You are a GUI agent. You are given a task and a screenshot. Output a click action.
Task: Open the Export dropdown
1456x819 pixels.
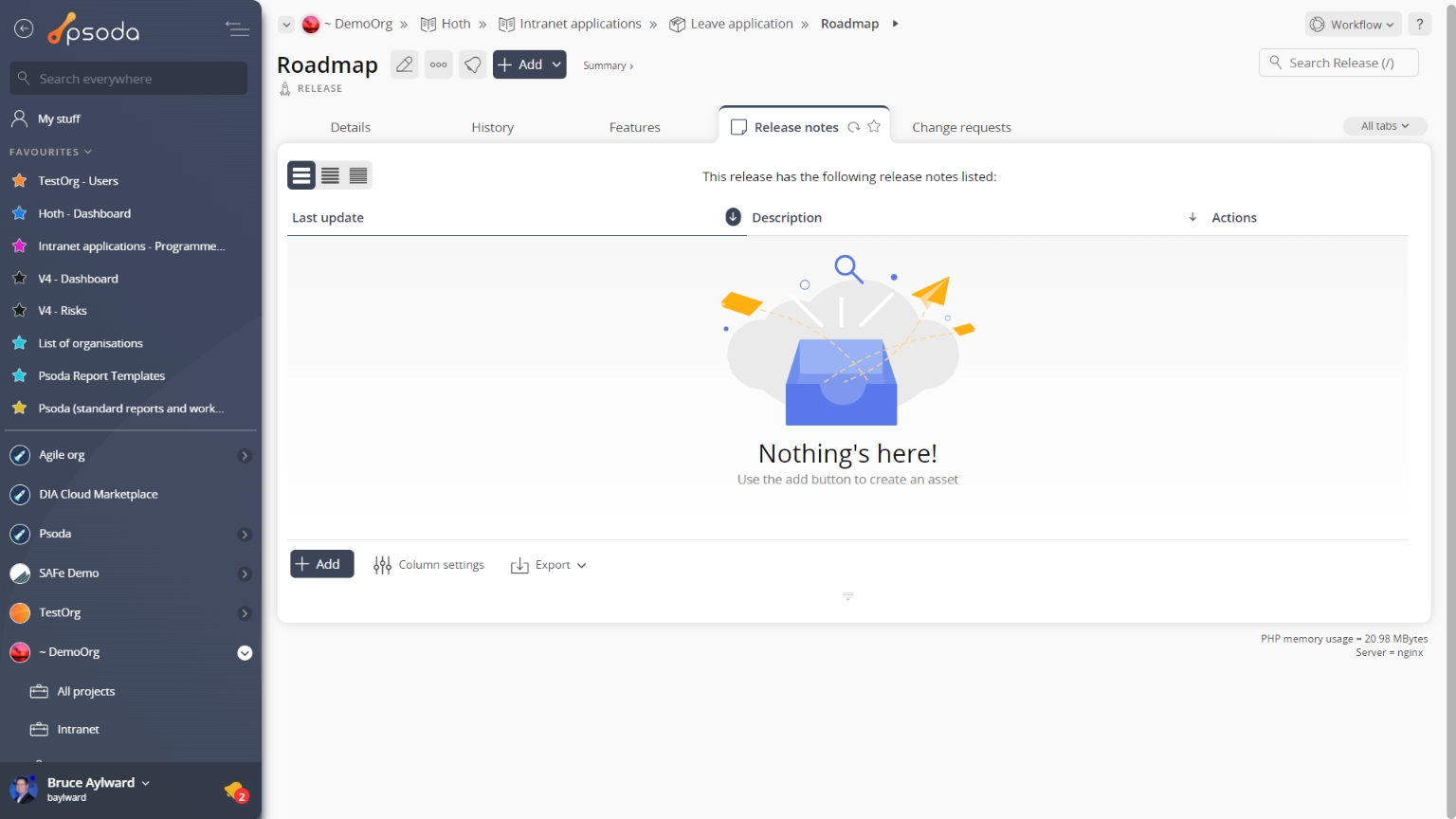(x=549, y=565)
